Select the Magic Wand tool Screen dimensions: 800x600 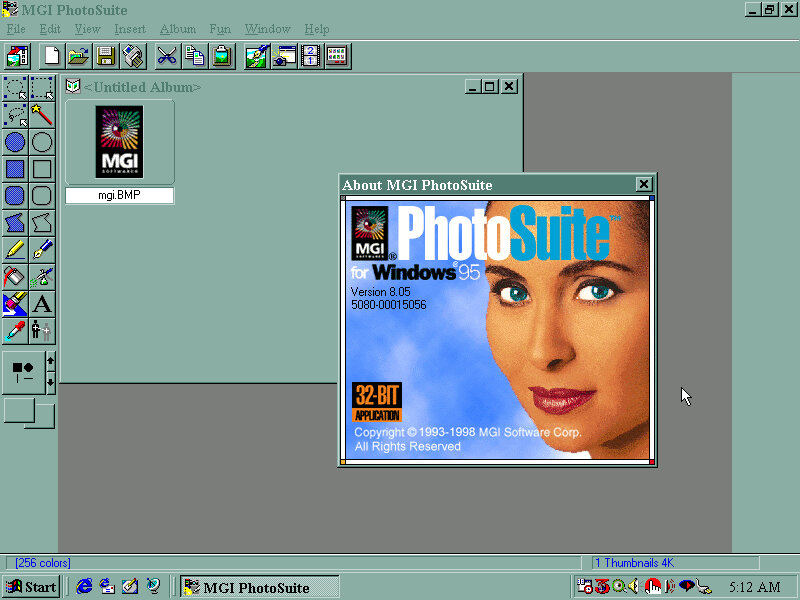pos(42,114)
